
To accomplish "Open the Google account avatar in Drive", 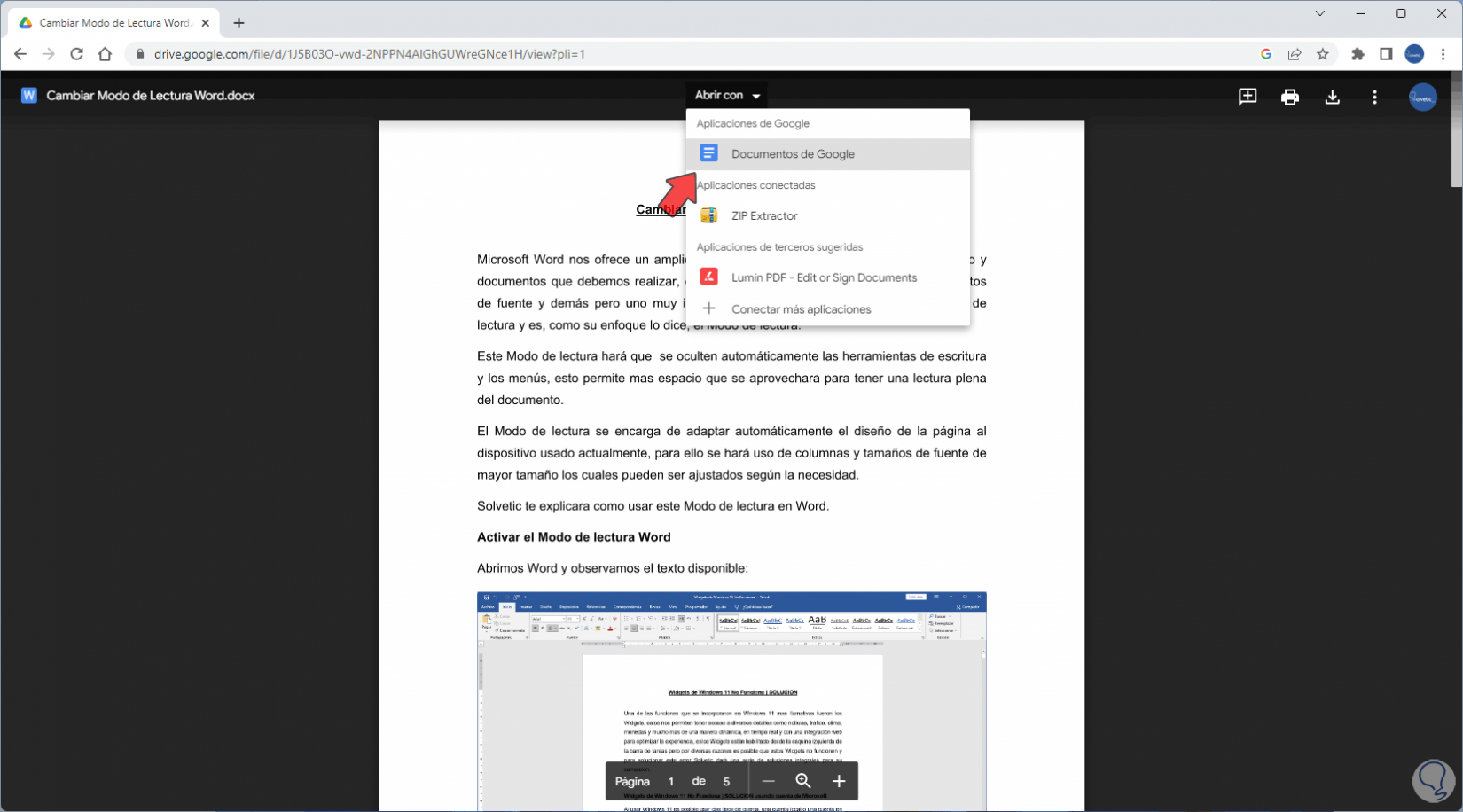I will pos(1423,98).
